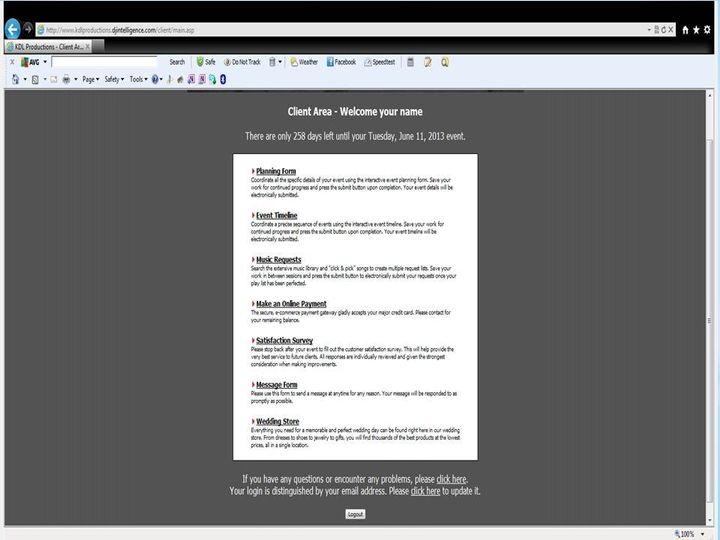
Task: Click the Logout button
Action: (x=355, y=514)
